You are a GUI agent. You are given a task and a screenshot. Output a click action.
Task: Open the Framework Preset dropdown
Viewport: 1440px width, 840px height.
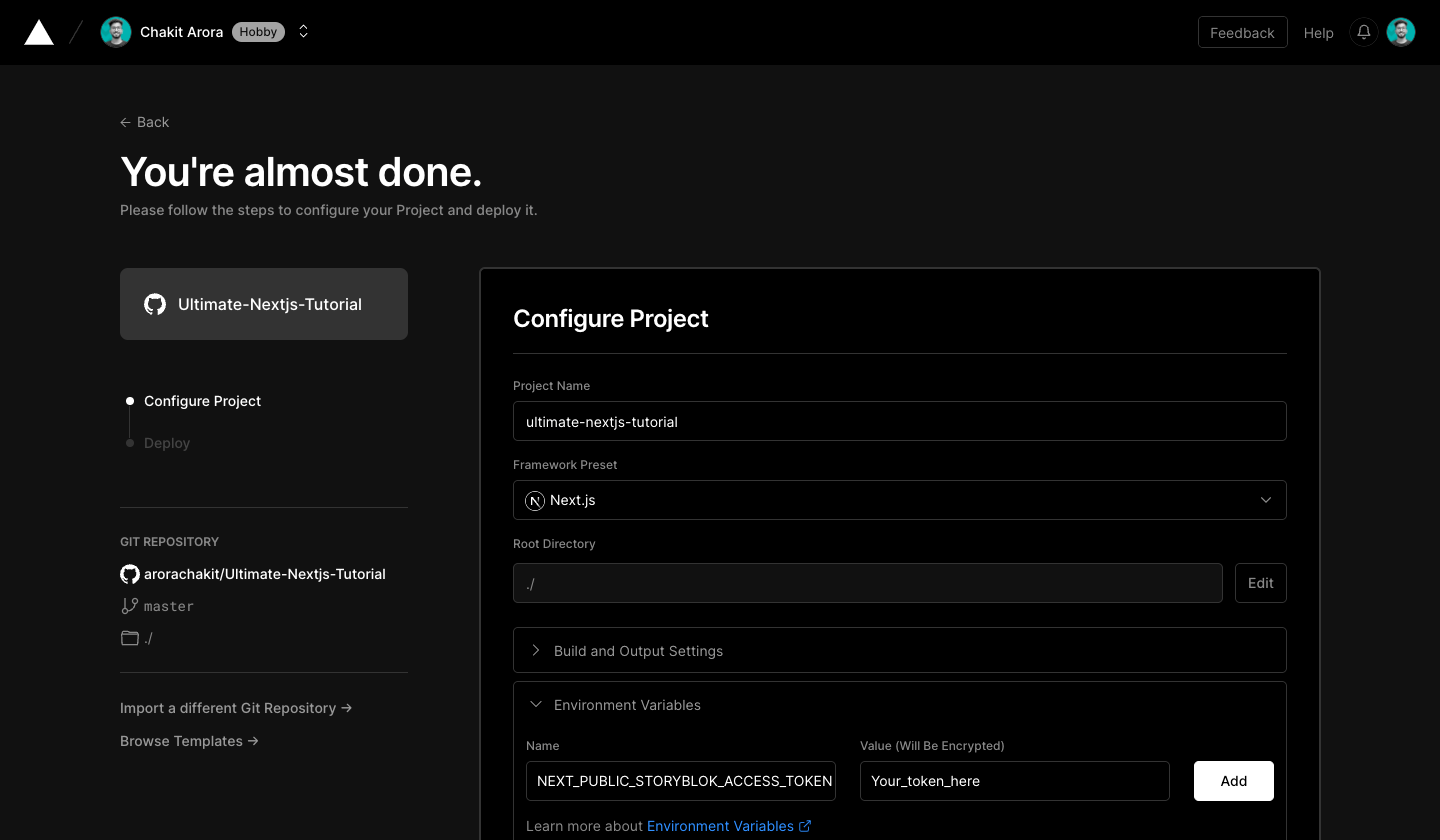[x=900, y=500]
